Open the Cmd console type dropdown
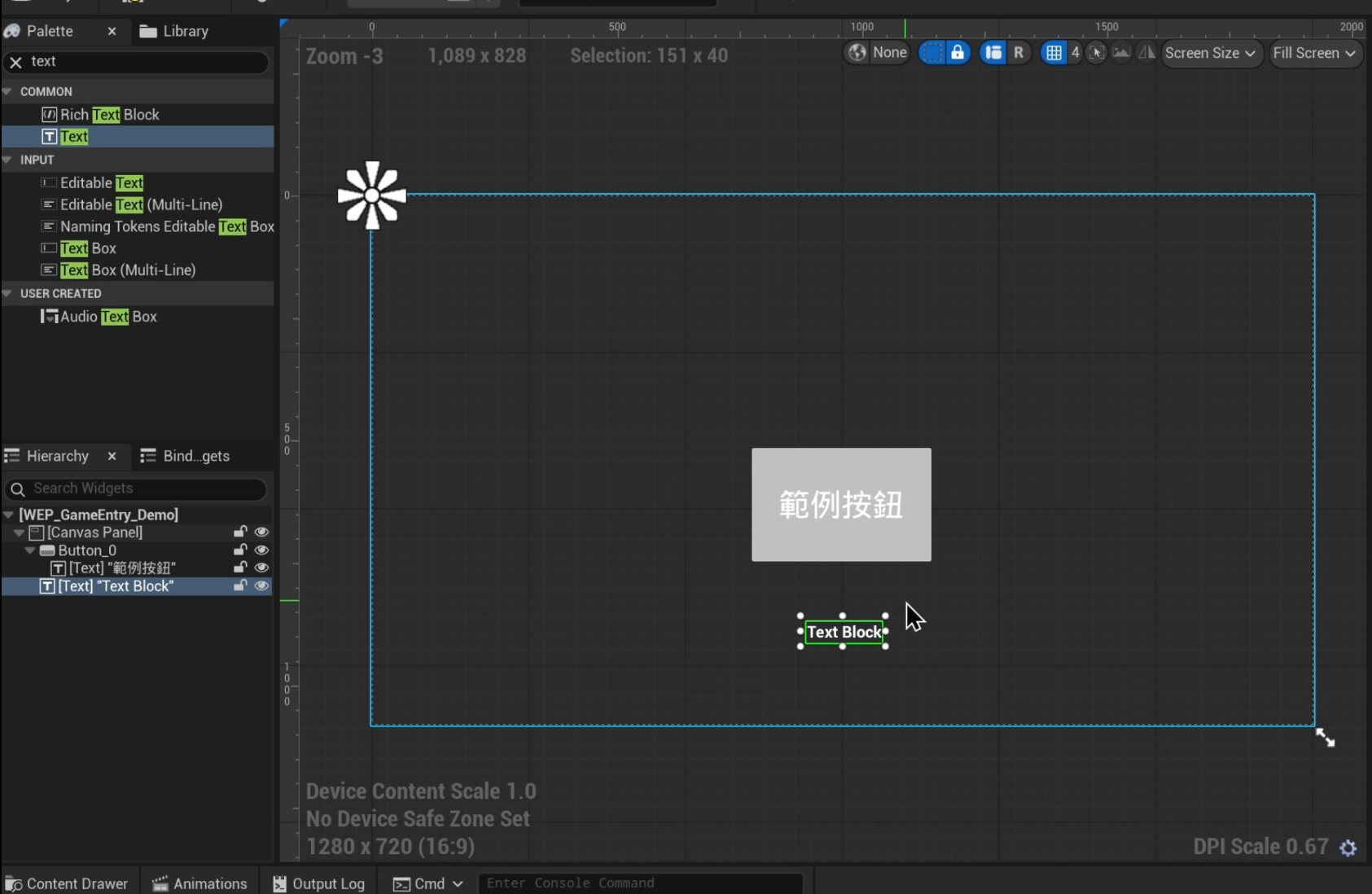 428,883
